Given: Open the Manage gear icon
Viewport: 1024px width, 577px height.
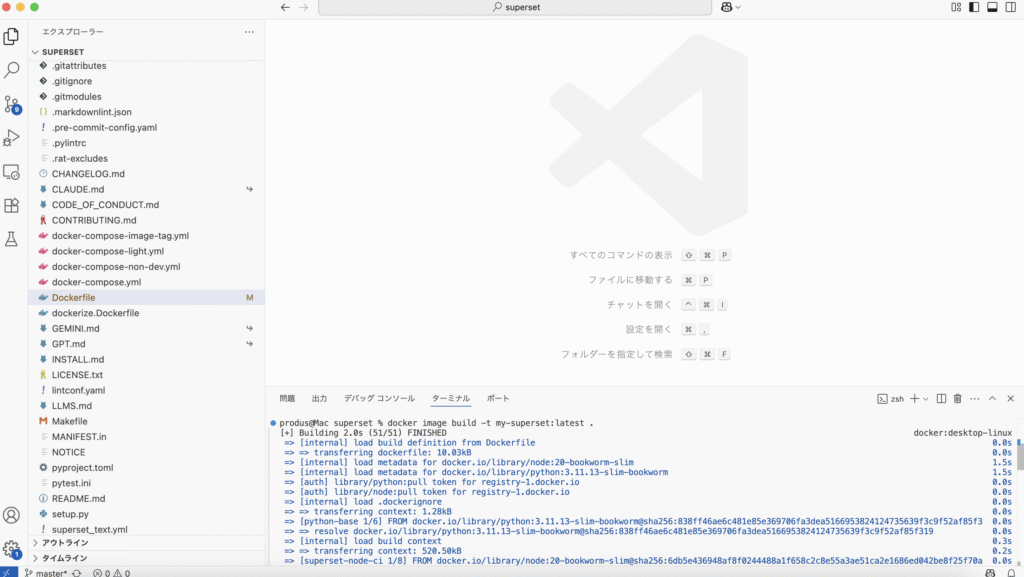Looking at the screenshot, I should [x=12, y=549].
